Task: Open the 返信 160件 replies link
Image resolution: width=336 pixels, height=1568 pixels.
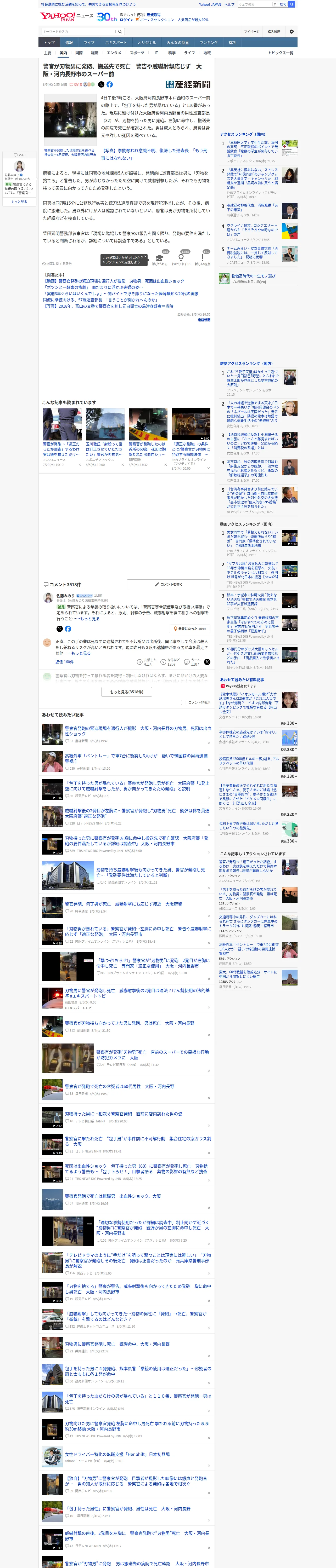Action: 64,662
